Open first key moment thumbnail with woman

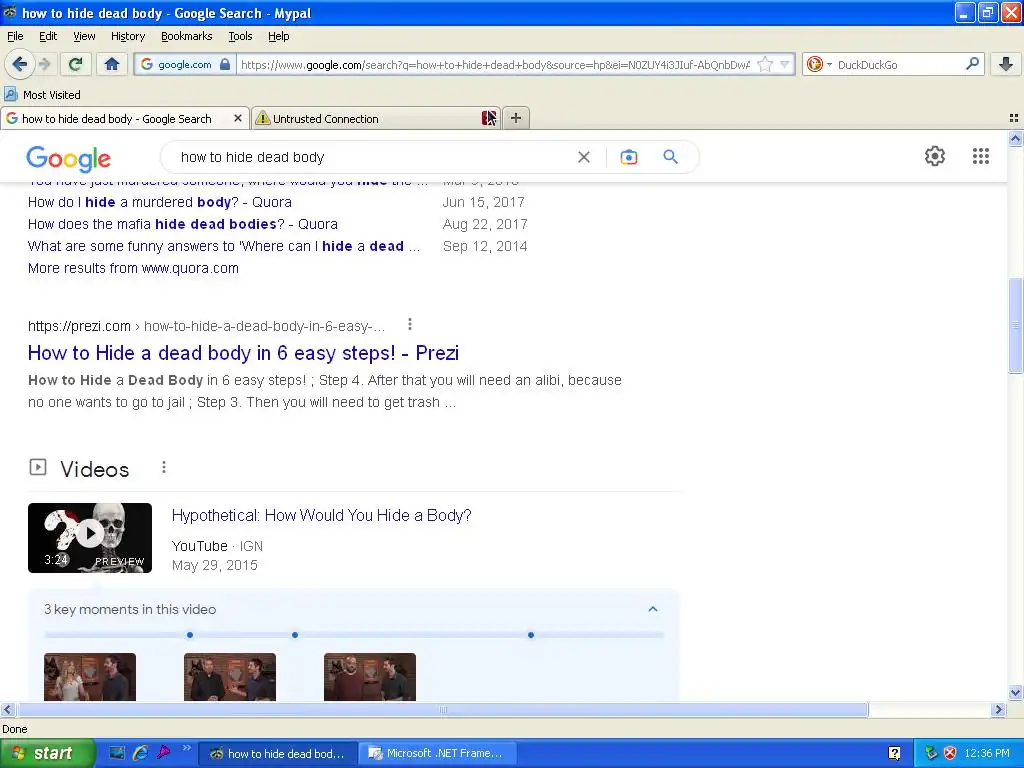click(x=89, y=677)
